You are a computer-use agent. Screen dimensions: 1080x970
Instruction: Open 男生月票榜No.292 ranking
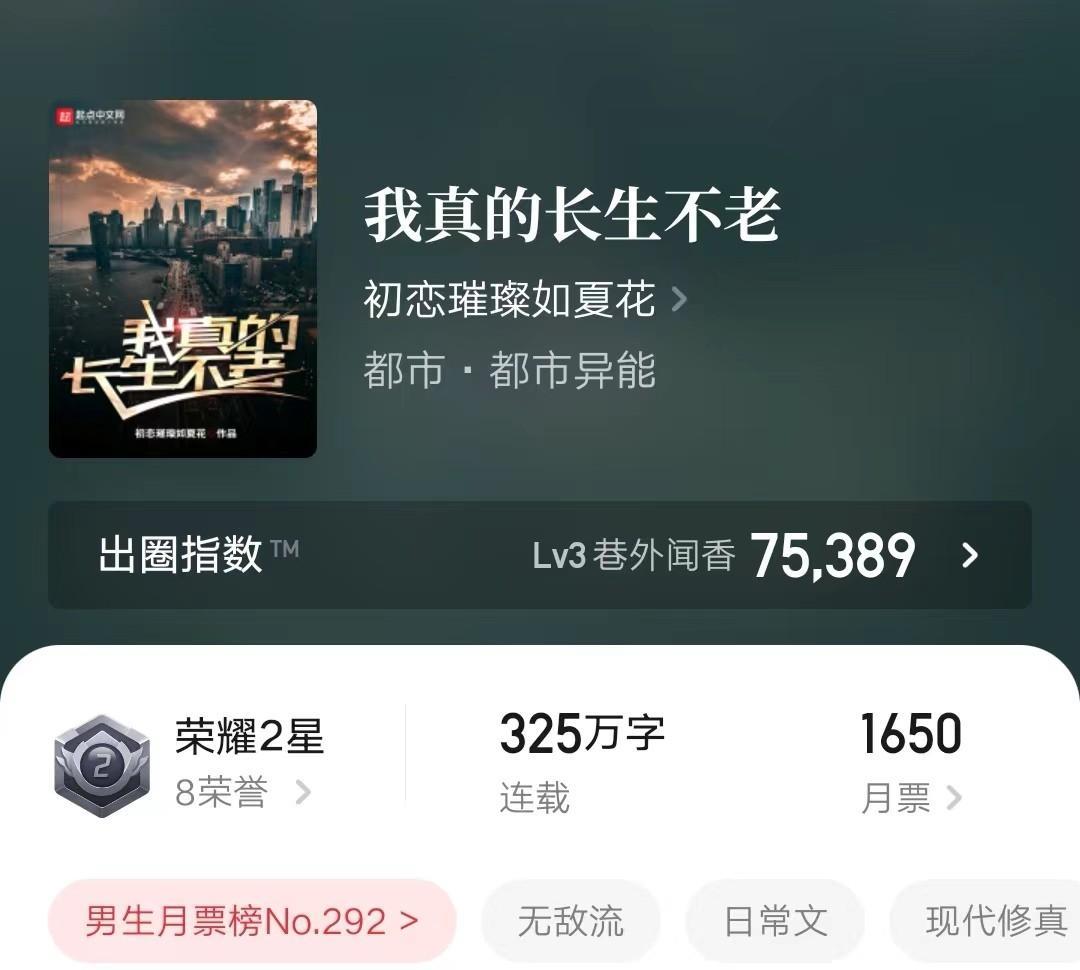pyautogui.click(x=252, y=921)
